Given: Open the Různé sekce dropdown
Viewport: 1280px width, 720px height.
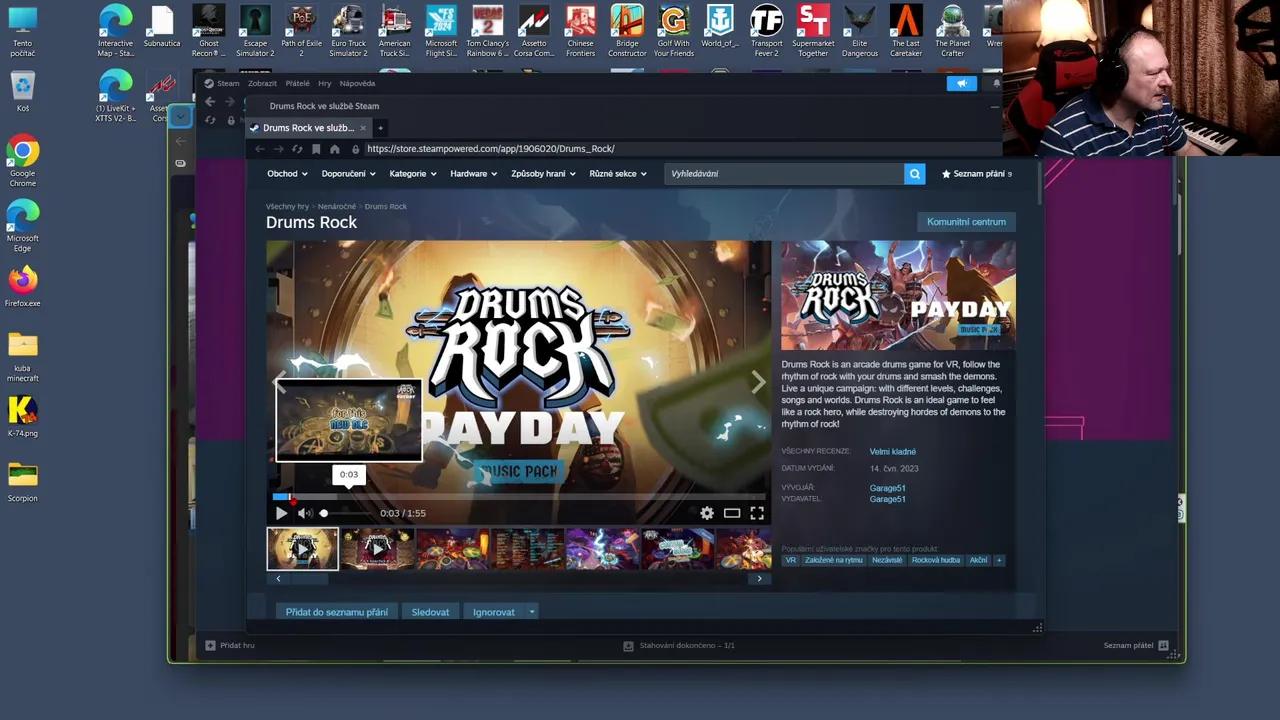Looking at the screenshot, I should click(618, 174).
